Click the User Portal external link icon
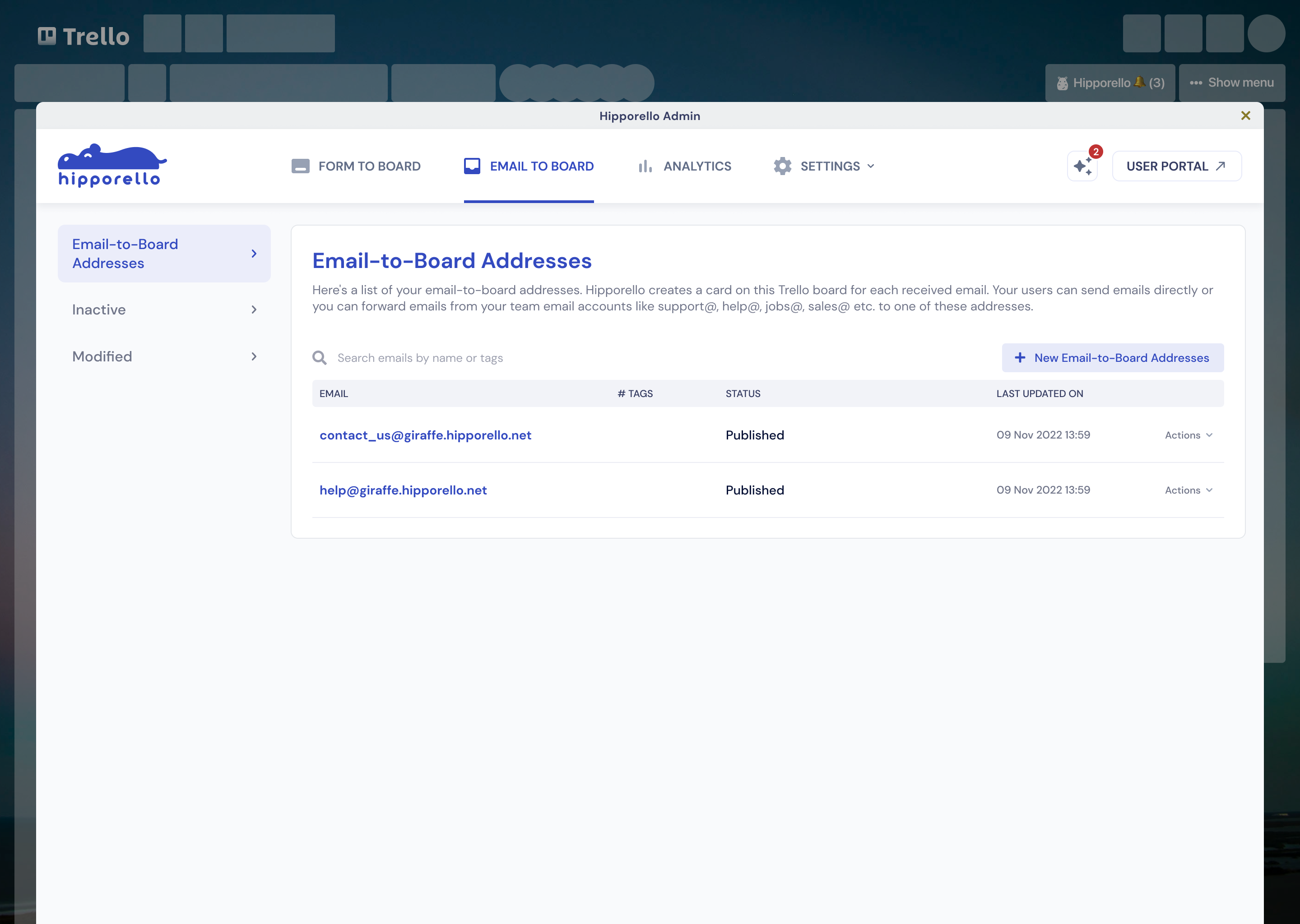Viewport: 1300px width, 924px height. [x=1220, y=166]
